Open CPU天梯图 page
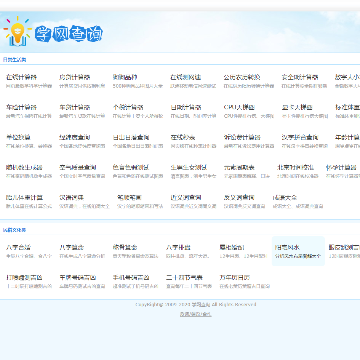 (239, 107)
